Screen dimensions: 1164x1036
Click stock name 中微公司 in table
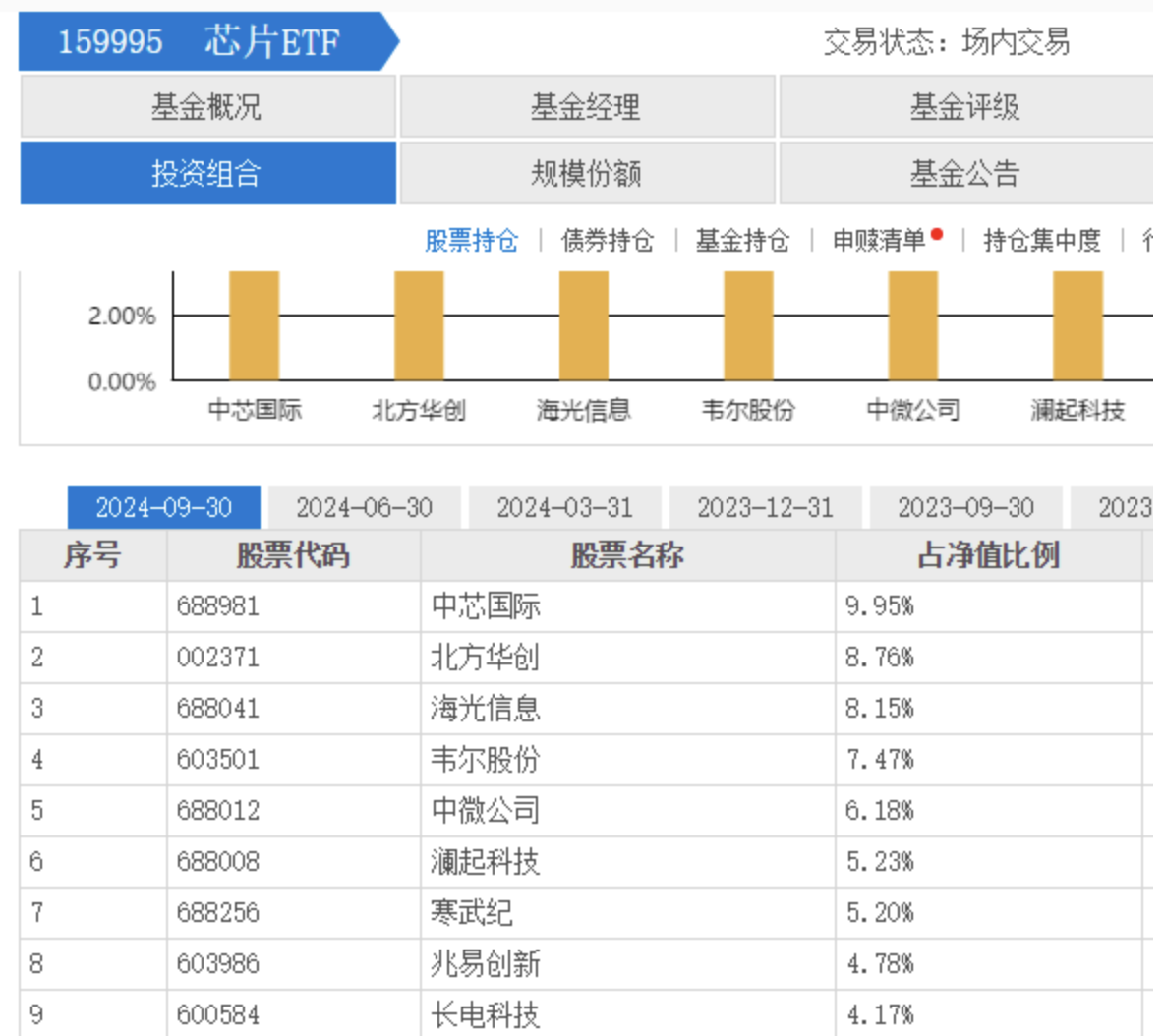point(486,810)
